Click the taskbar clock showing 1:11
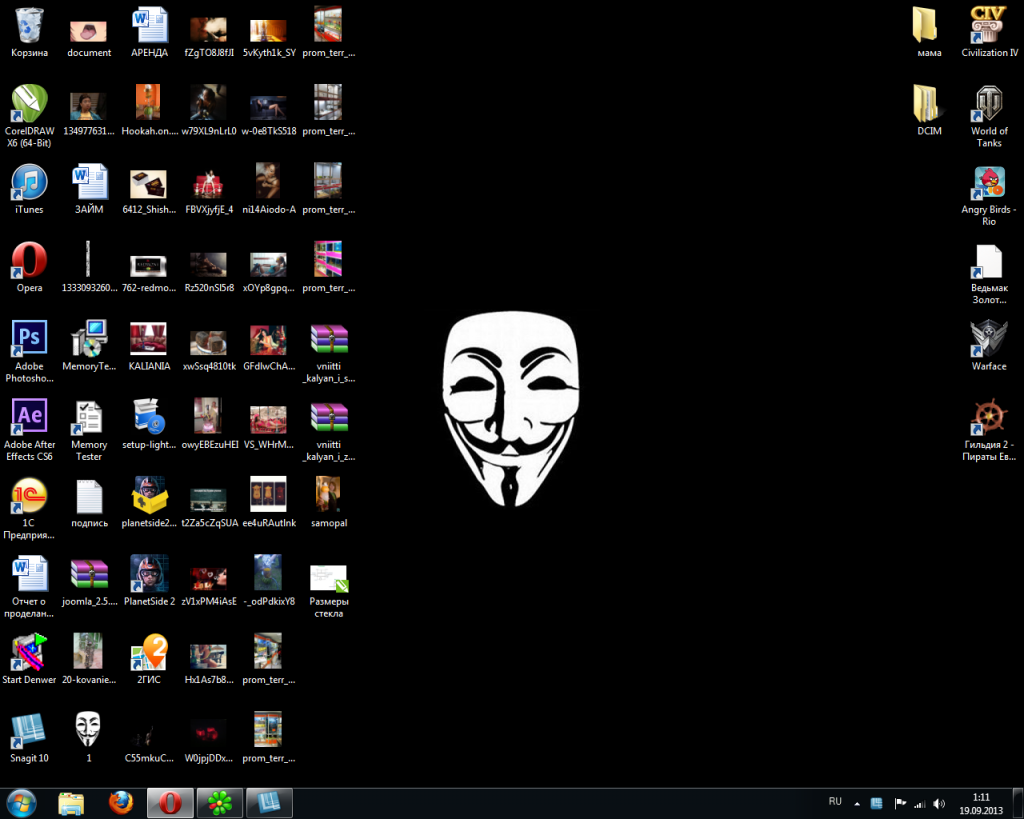Screen dimensions: 1024x819 pos(980,803)
